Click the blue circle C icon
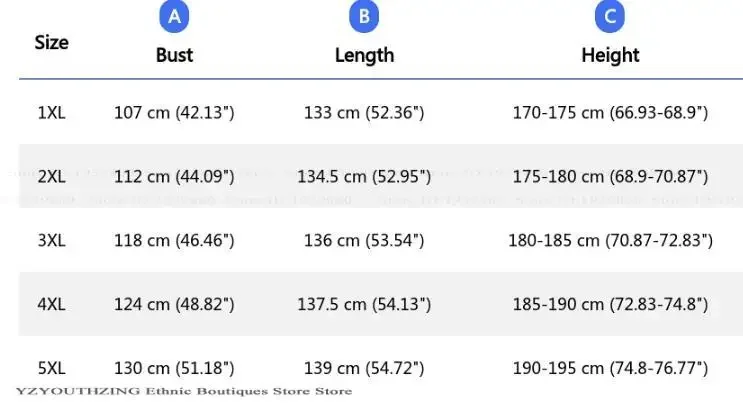743x414 pixels. (609, 17)
